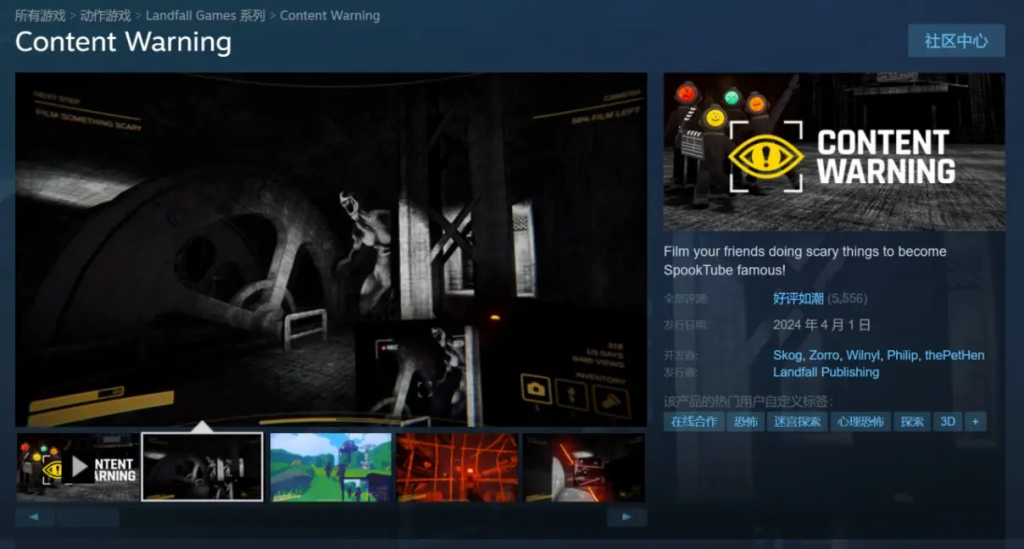Open developer Philip link
Image resolution: width=1024 pixels, height=549 pixels.
(902, 355)
